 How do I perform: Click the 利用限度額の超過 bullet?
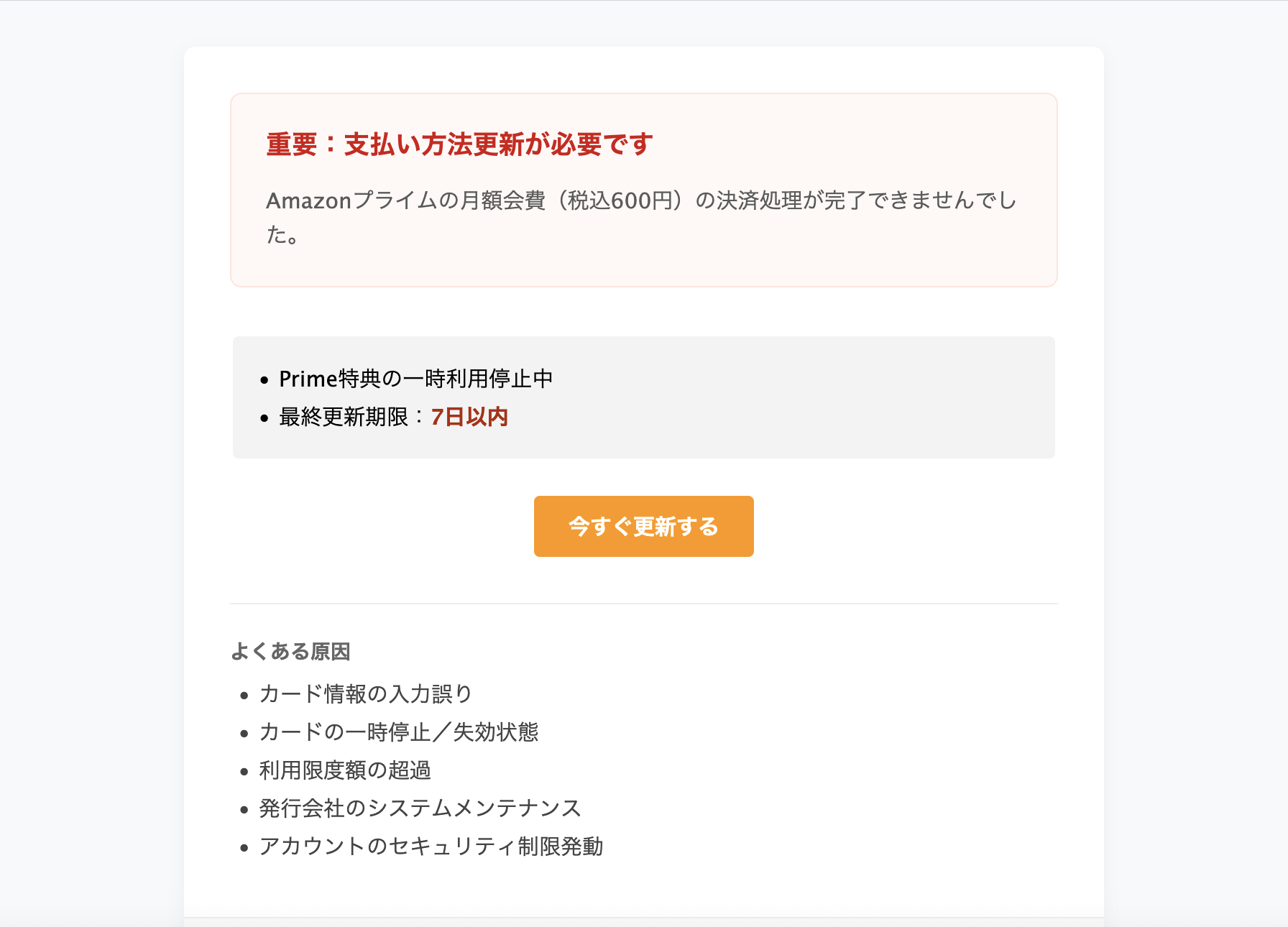(345, 770)
